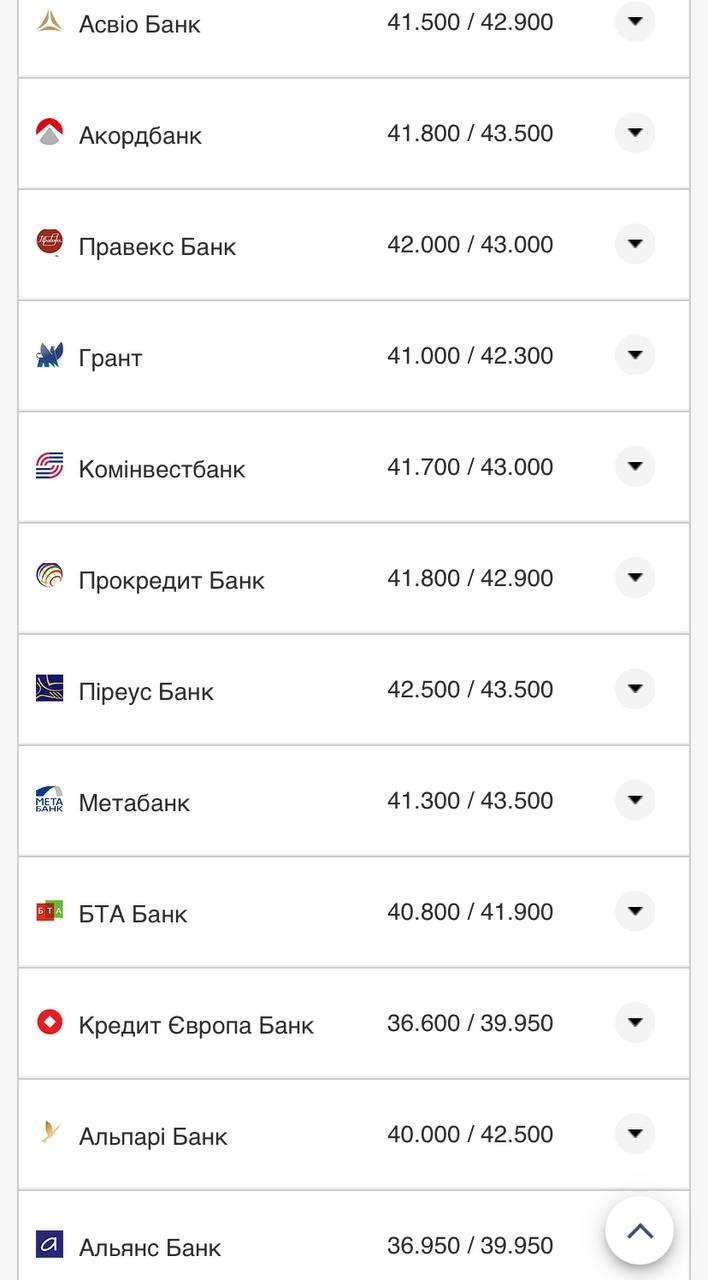
Task: Click the Комінвестбанк striped logo icon
Action: pyautogui.click(x=49, y=466)
